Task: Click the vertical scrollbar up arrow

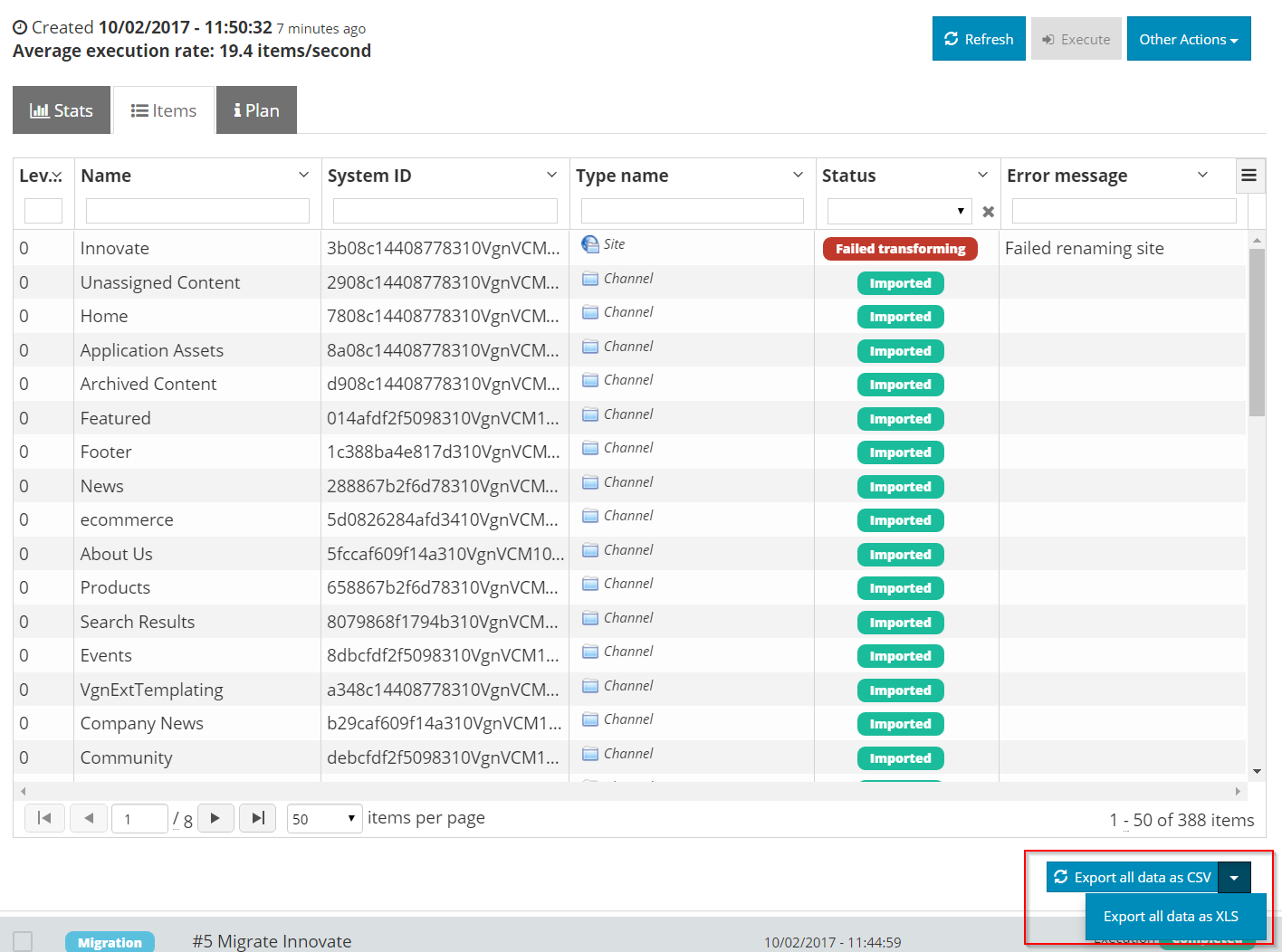Action: point(1257,240)
